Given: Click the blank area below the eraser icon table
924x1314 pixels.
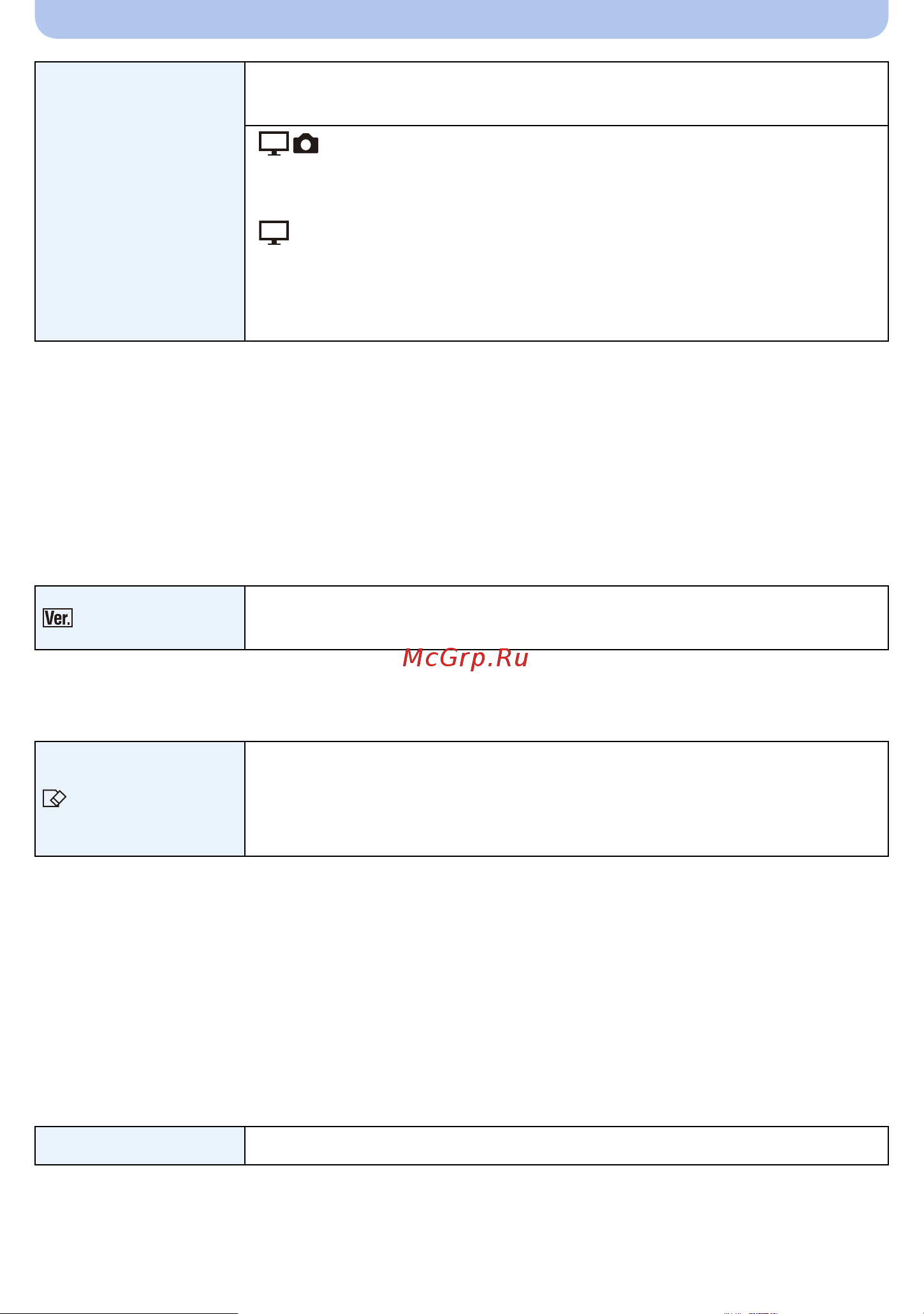Looking at the screenshot, I should [x=462, y=991].
